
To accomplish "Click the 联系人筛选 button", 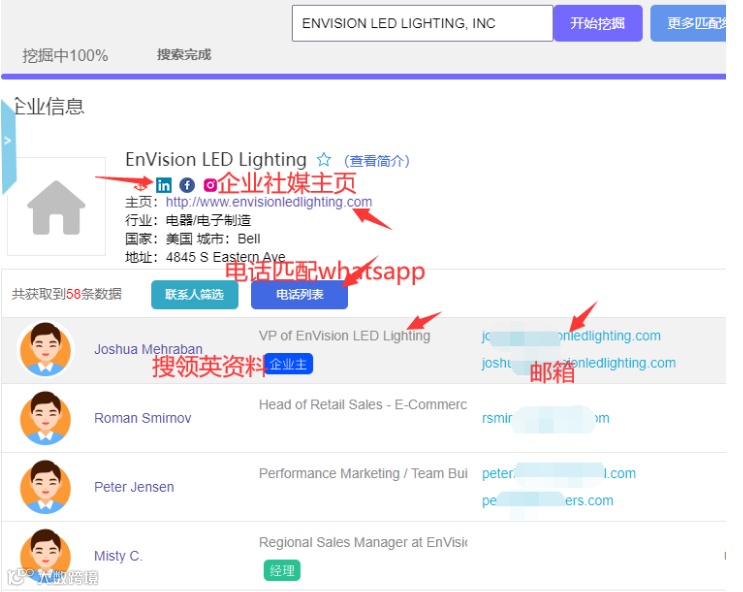I will (194, 294).
